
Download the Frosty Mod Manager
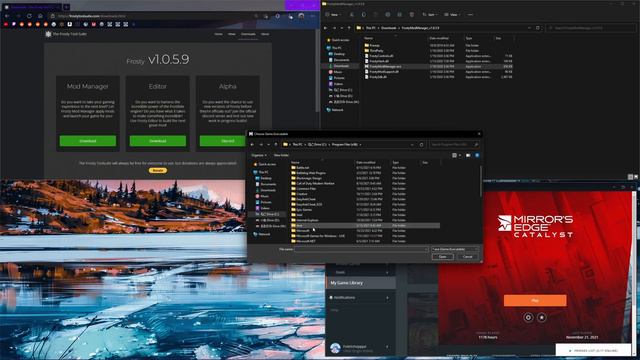click(88, 141)
